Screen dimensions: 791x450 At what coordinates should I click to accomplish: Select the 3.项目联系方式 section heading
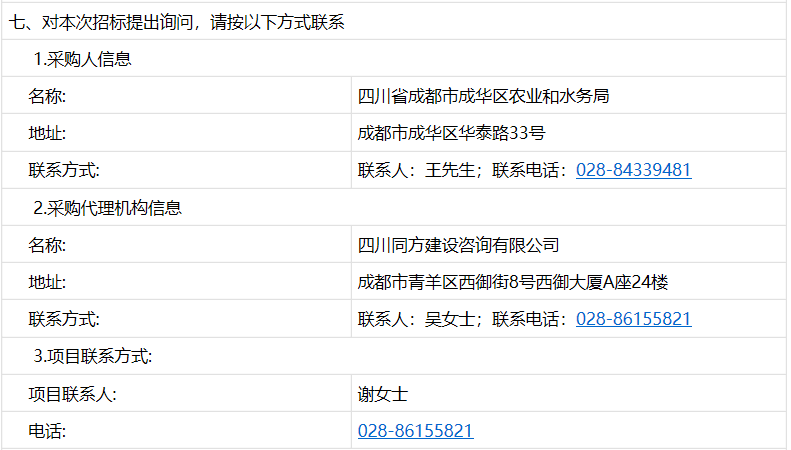pyautogui.click(x=93, y=356)
